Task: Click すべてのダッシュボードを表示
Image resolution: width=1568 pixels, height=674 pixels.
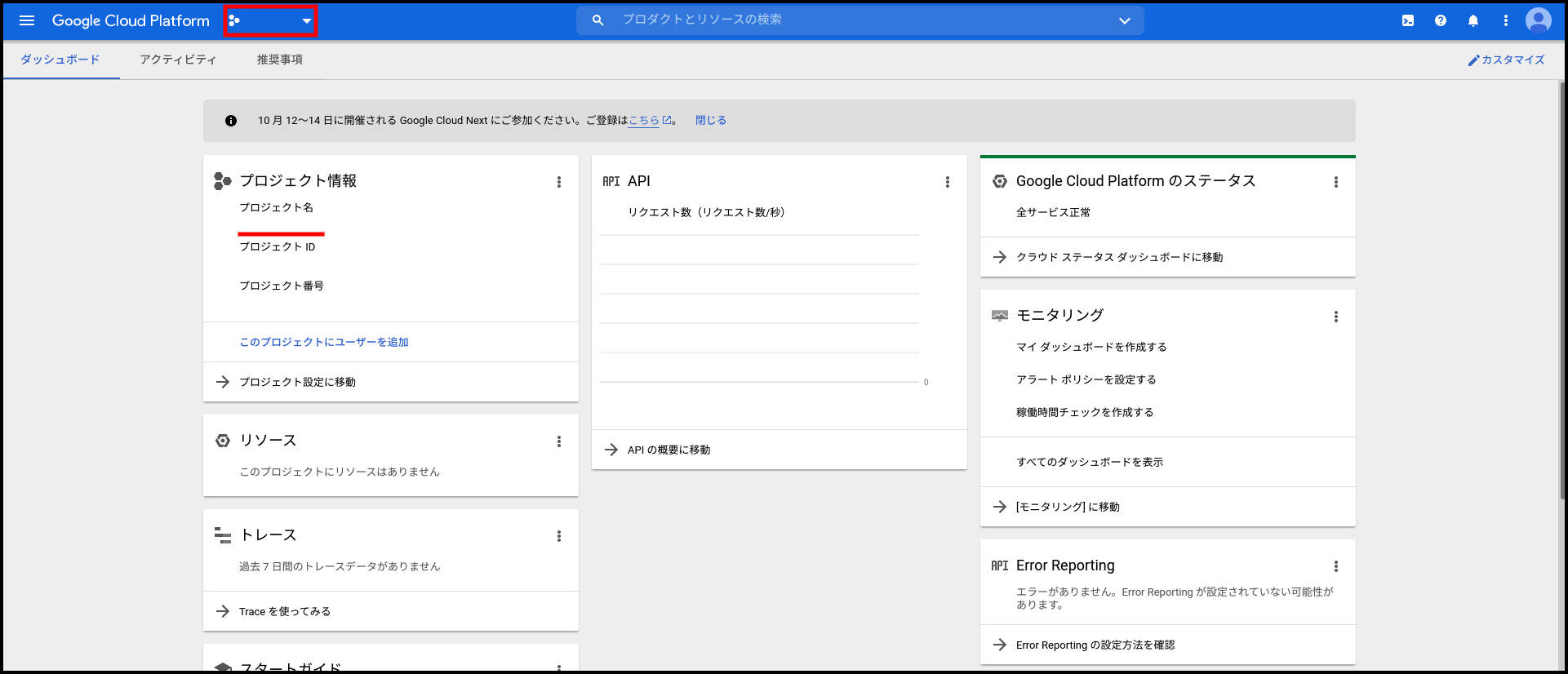Action: click(x=1090, y=462)
